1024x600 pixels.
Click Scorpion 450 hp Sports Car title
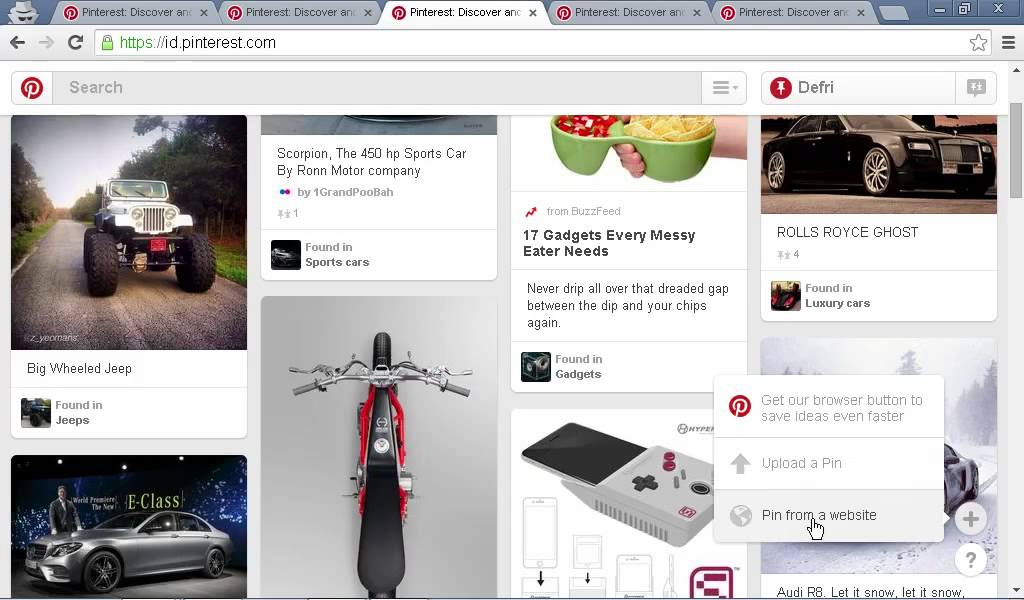372,162
